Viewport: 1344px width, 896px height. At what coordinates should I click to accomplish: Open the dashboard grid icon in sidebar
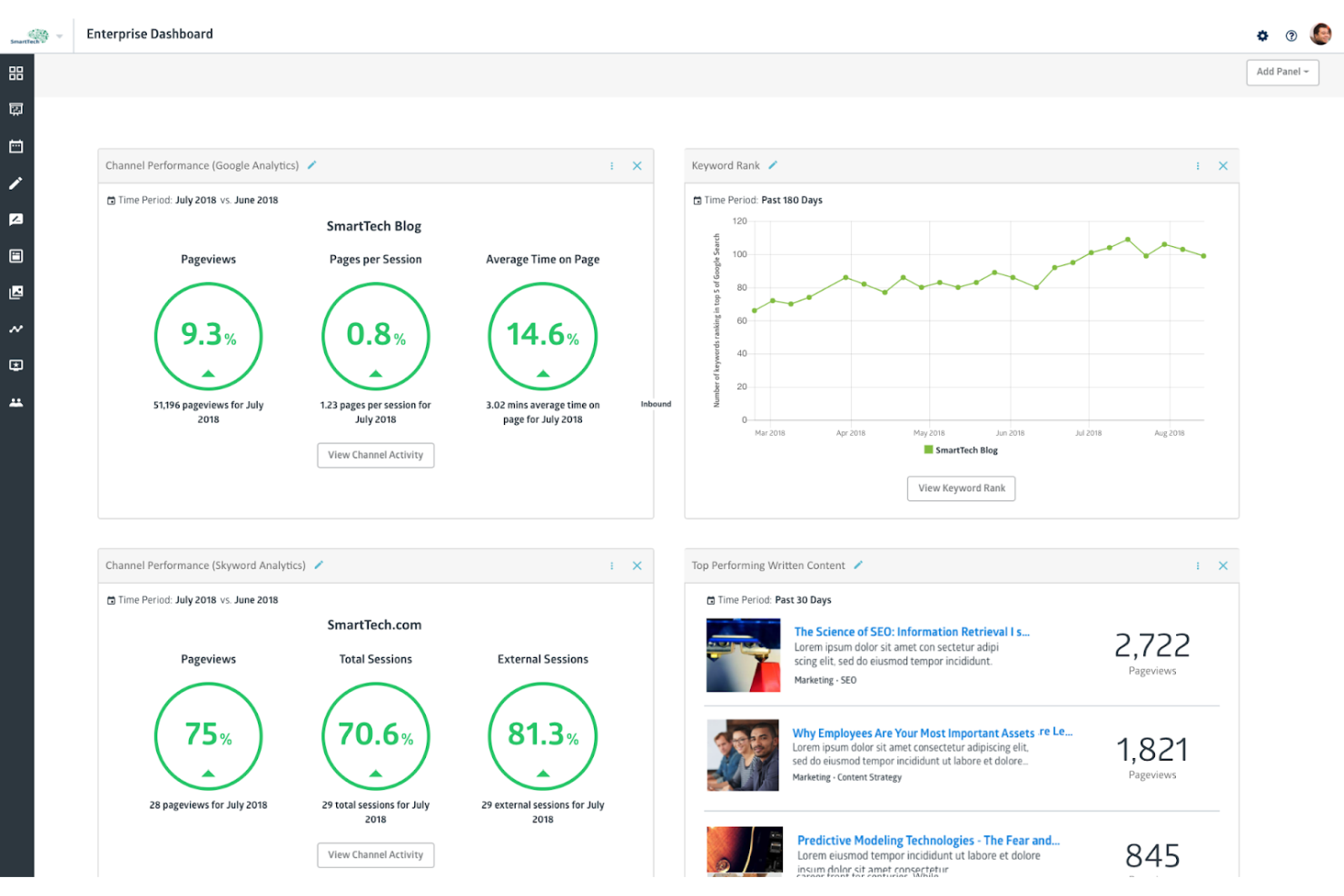(x=16, y=74)
